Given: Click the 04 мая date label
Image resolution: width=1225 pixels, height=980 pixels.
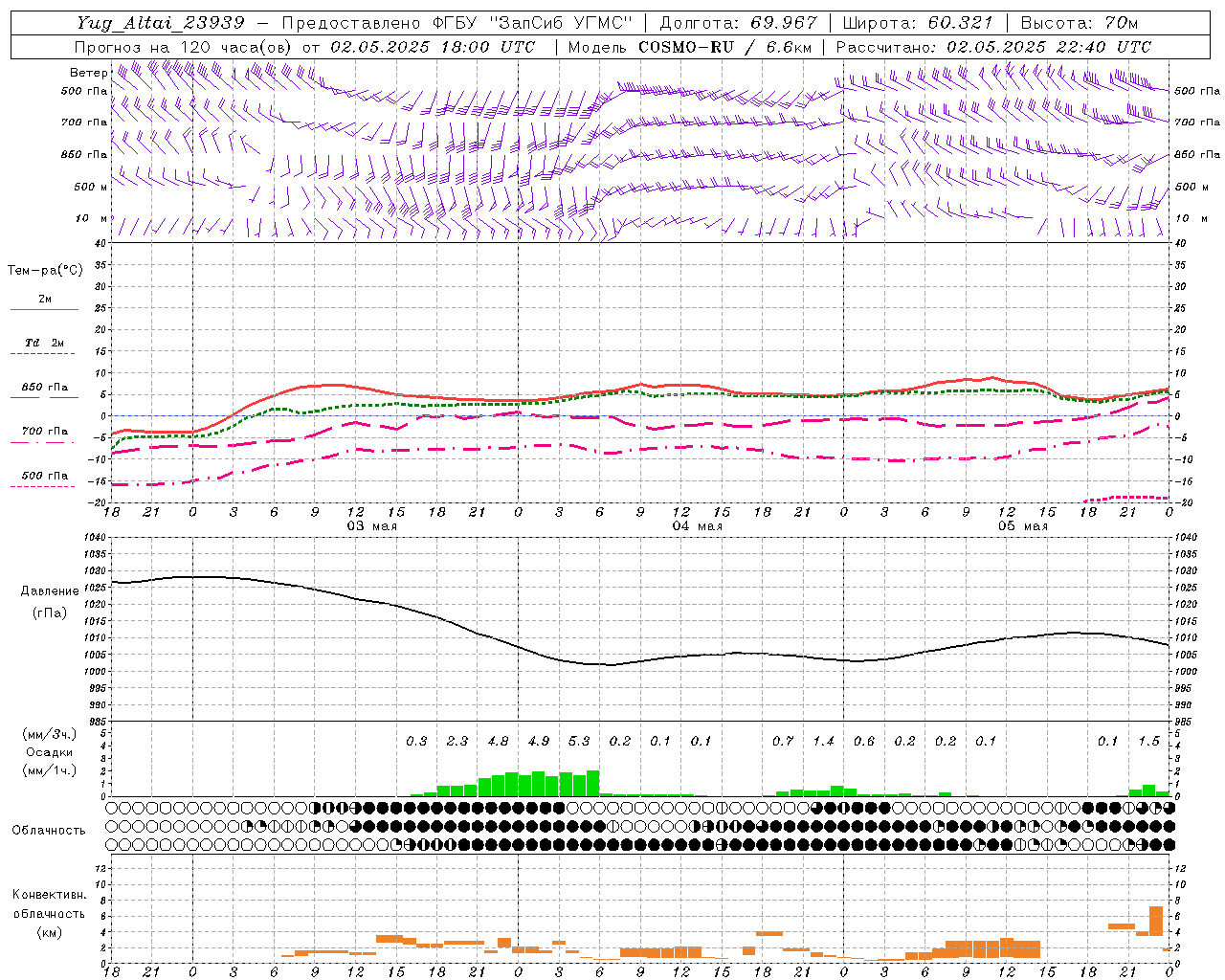Looking at the screenshot, I should tap(697, 526).
